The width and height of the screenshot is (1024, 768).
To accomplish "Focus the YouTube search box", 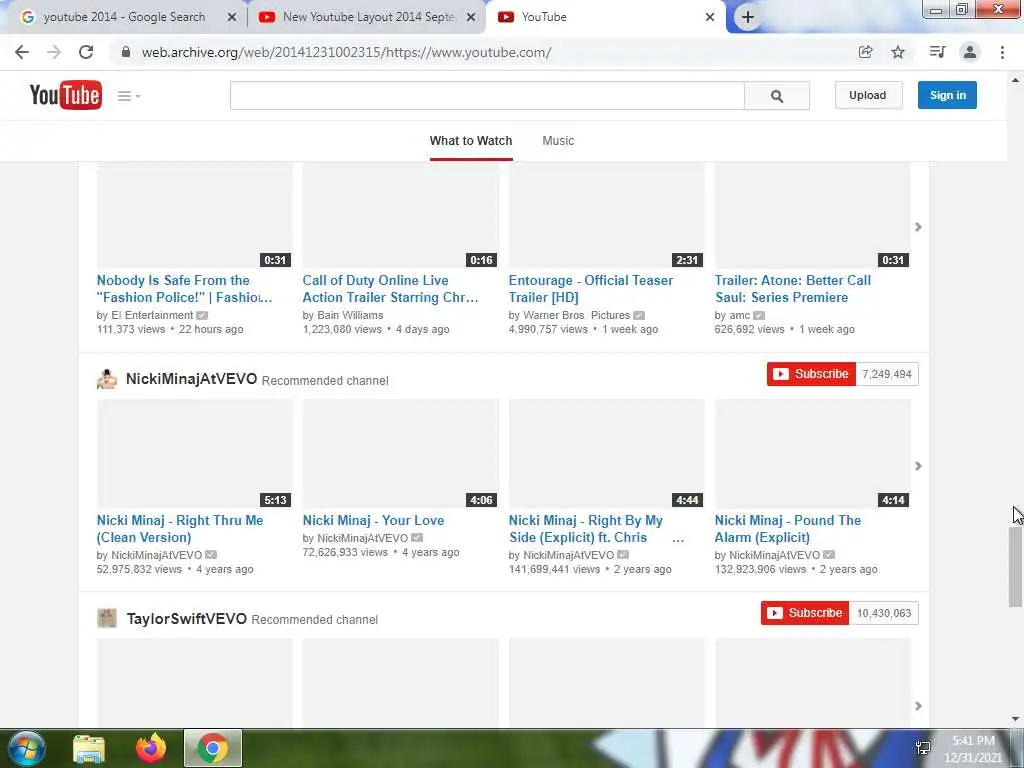I will point(487,96).
